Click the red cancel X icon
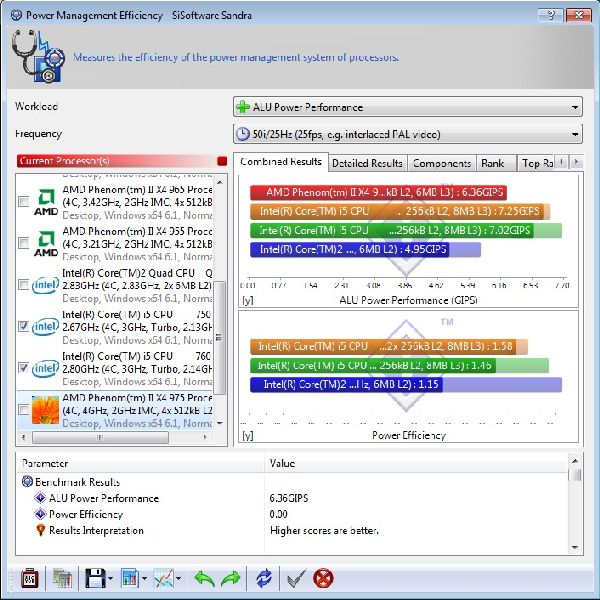The height and width of the screenshot is (600, 600). [323, 578]
